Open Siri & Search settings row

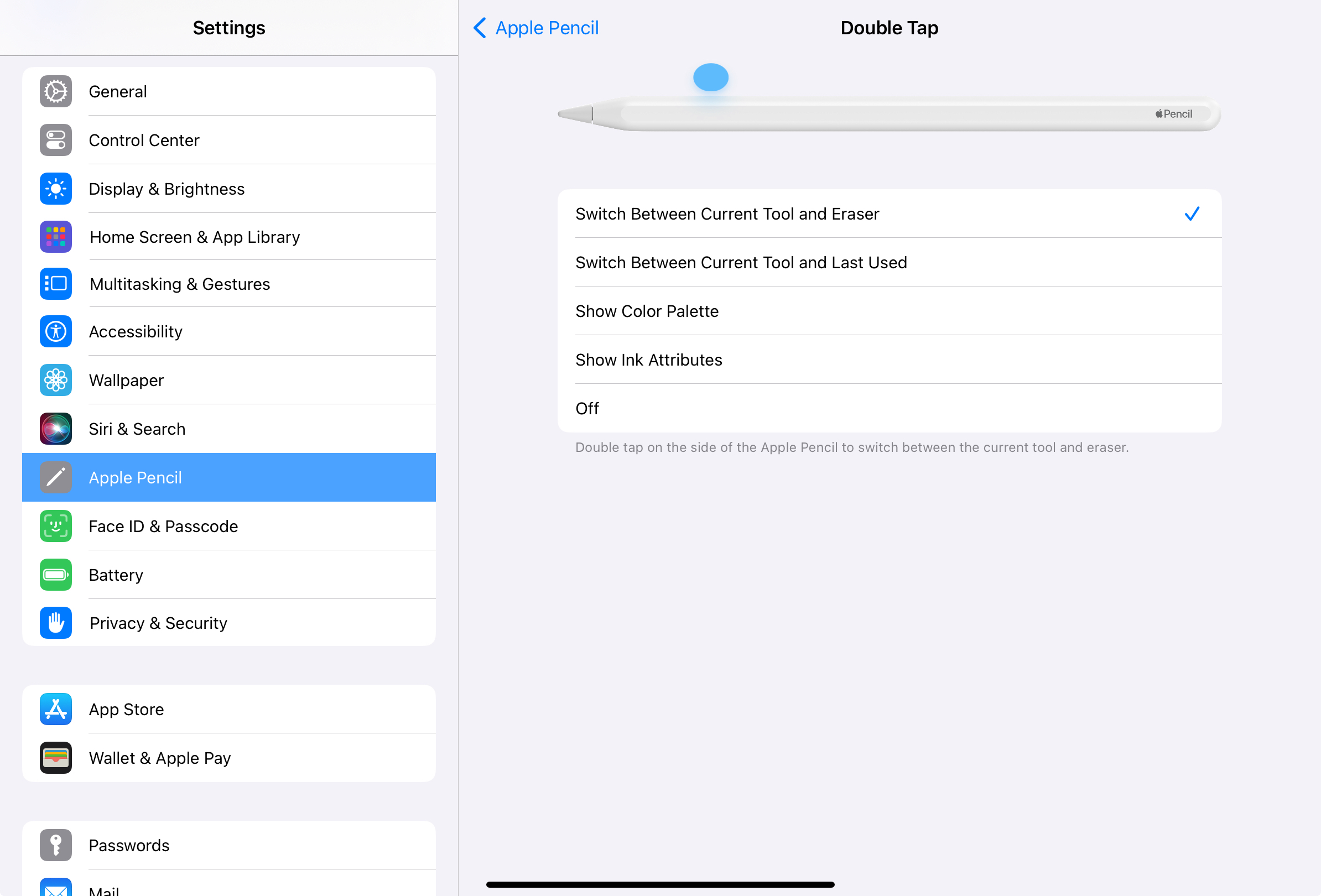coord(229,429)
